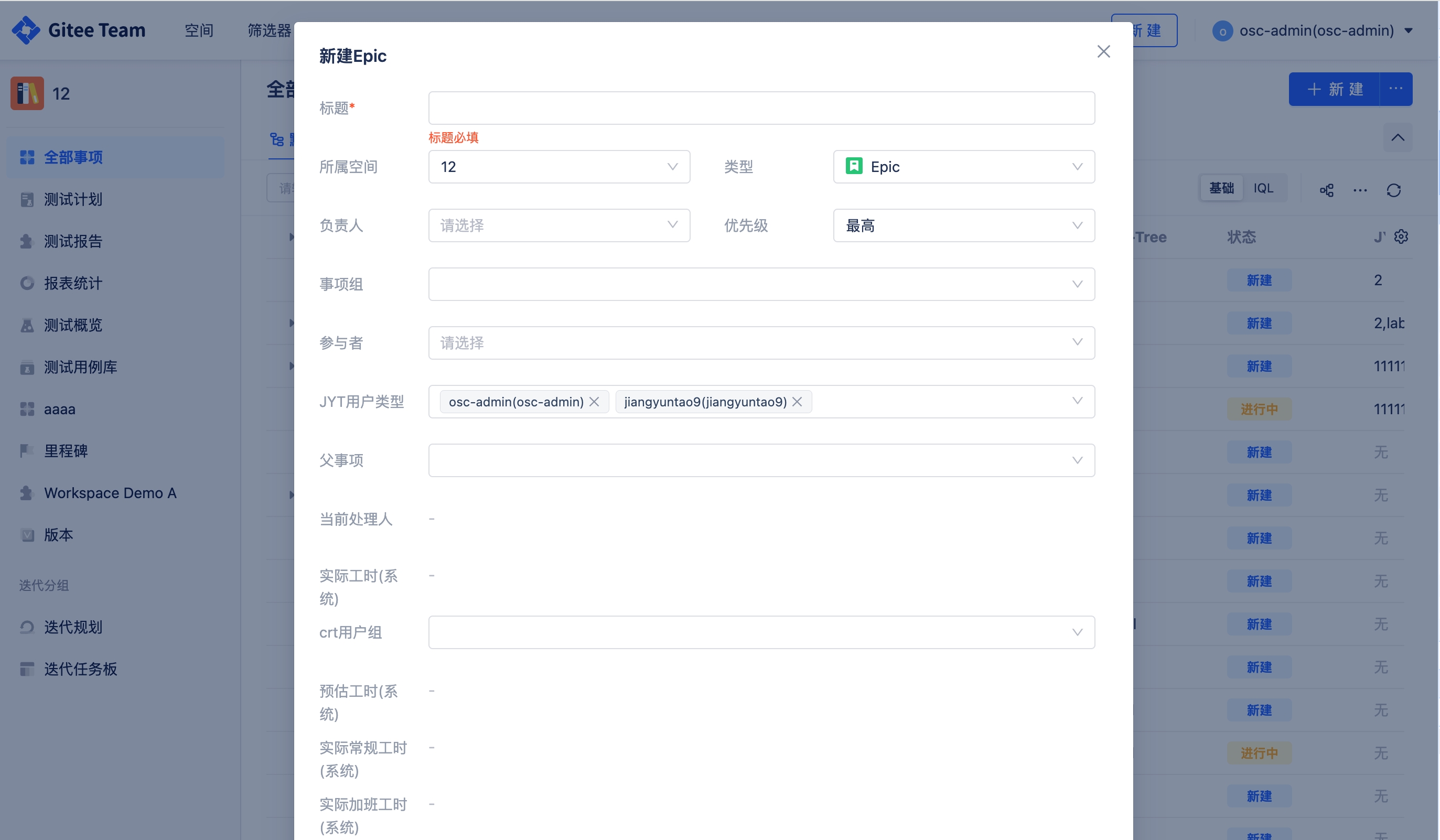
Task: Click the refresh icon above the item list
Action: pyautogui.click(x=1393, y=190)
